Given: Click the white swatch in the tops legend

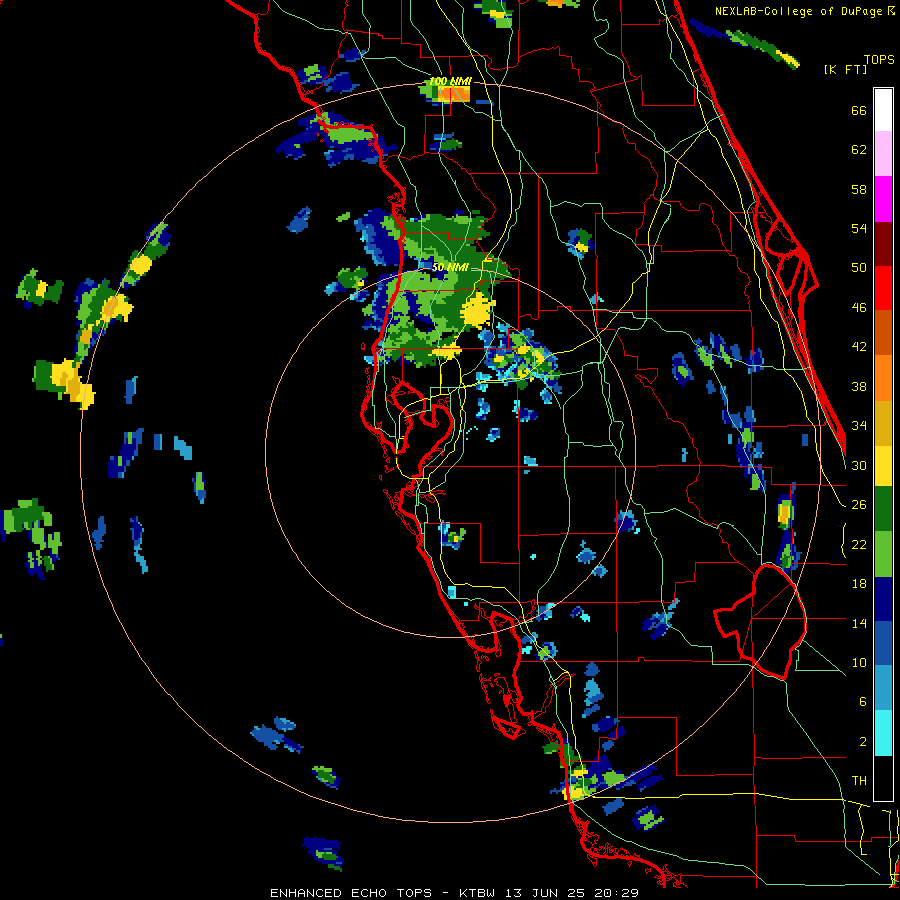Looking at the screenshot, I should [883, 110].
